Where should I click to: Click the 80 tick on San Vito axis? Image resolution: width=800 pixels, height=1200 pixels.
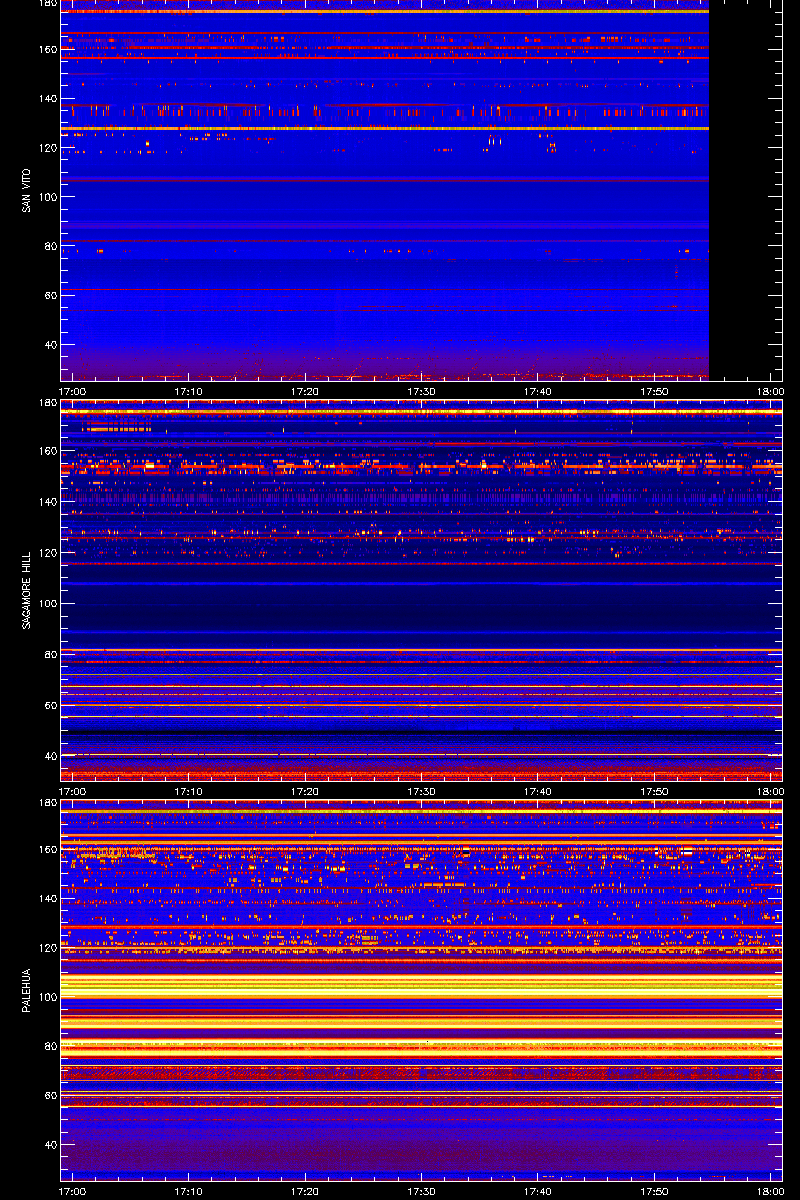(x=50, y=246)
